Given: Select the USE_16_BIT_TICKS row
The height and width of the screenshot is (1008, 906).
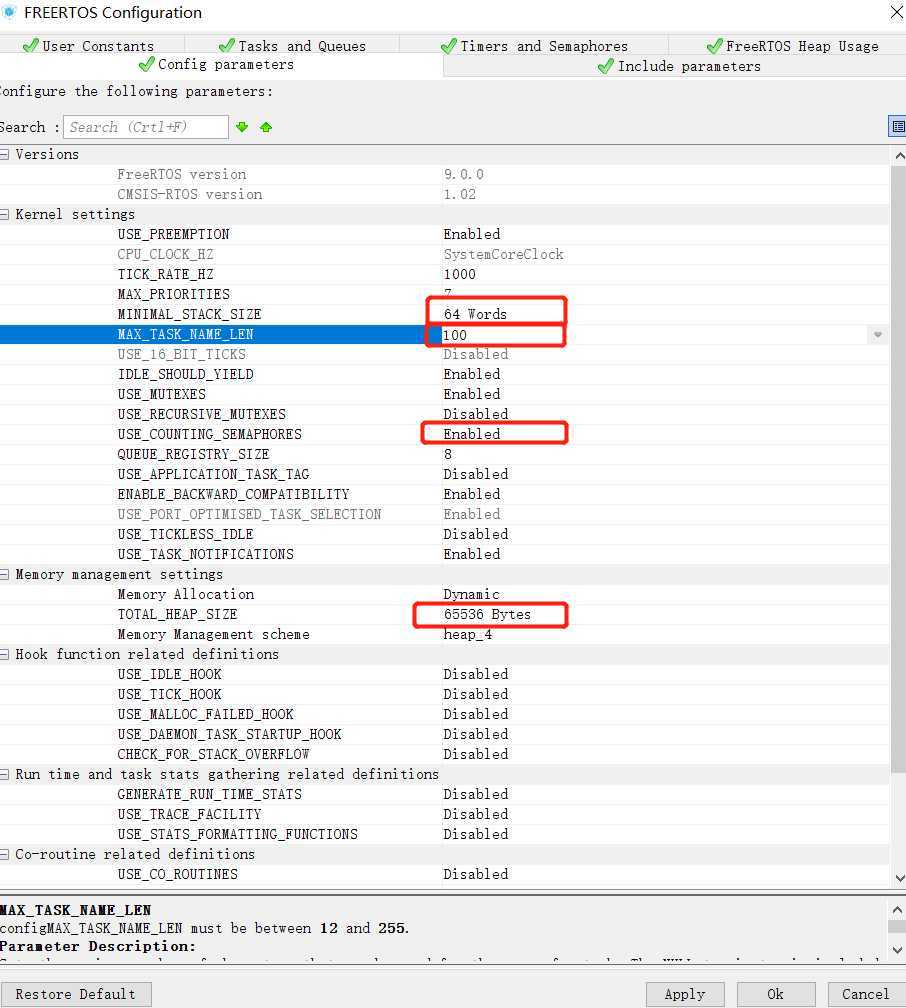Looking at the screenshot, I should click(445, 354).
